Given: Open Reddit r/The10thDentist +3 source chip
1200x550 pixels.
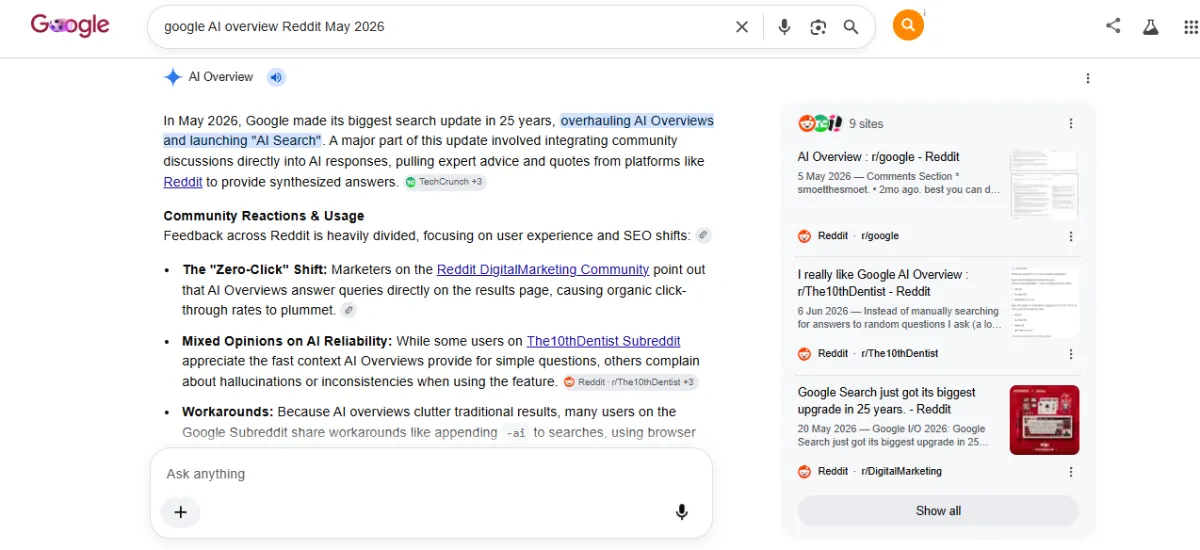Looking at the screenshot, I should pyautogui.click(x=630, y=382).
